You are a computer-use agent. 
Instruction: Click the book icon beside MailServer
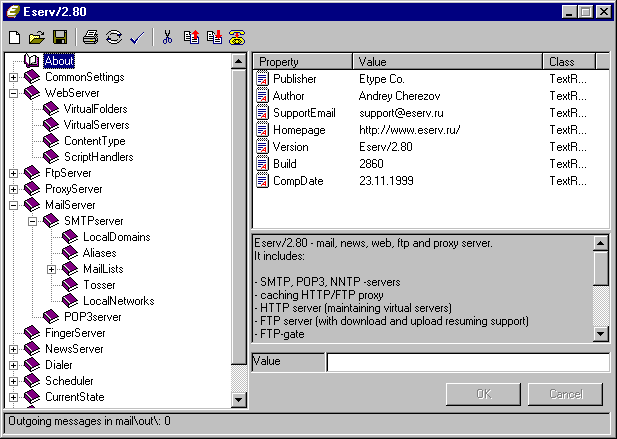coord(32,205)
